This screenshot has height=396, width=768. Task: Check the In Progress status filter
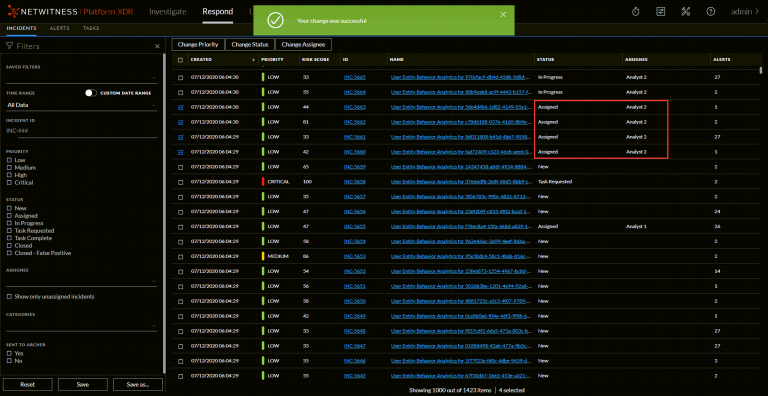pyautogui.click(x=9, y=223)
